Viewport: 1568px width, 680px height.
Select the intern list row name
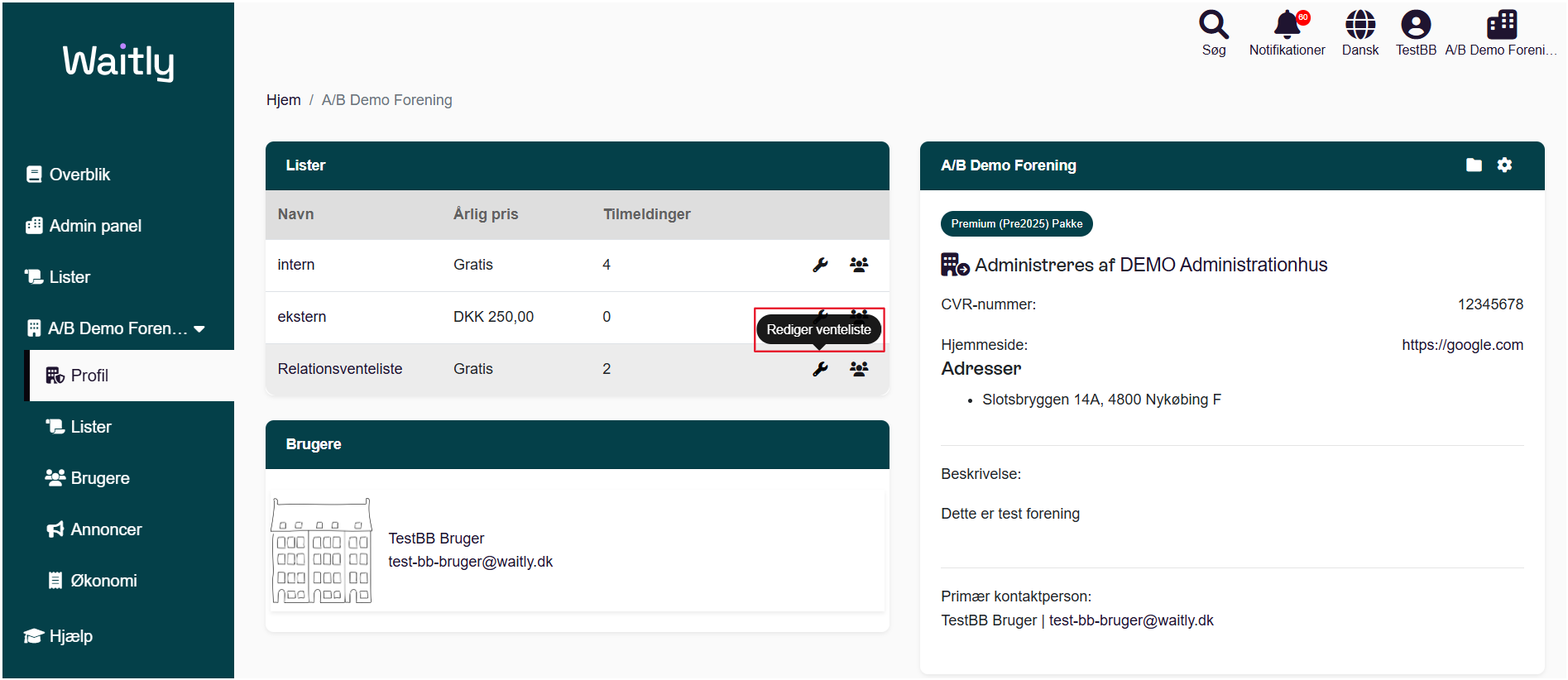click(x=296, y=265)
